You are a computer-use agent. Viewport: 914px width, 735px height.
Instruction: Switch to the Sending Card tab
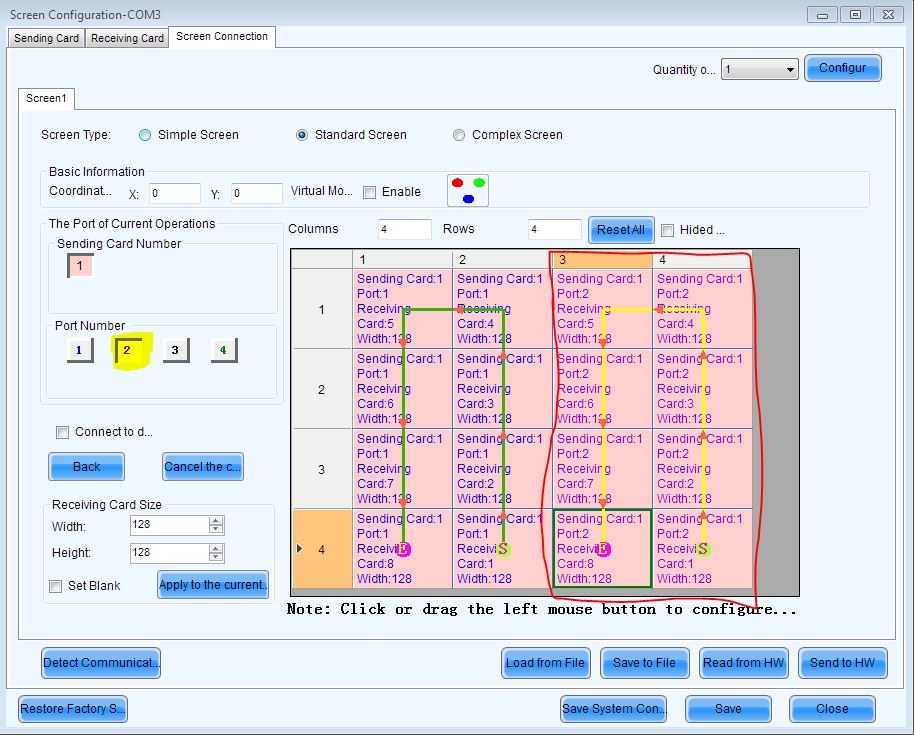click(x=46, y=38)
